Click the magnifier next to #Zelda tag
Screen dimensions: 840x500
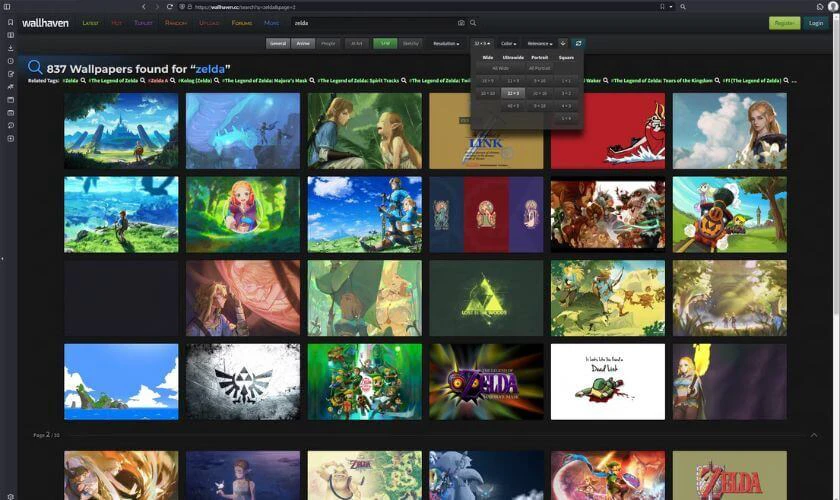(x=83, y=80)
